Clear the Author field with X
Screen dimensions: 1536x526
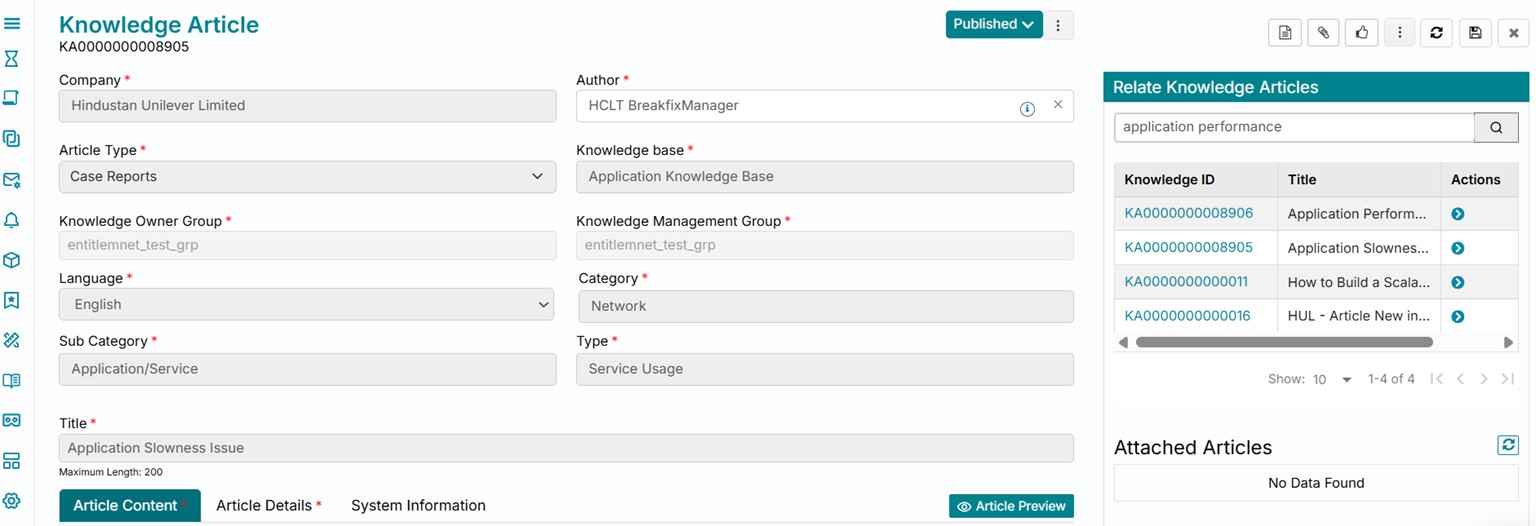pyautogui.click(x=1057, y=105)
